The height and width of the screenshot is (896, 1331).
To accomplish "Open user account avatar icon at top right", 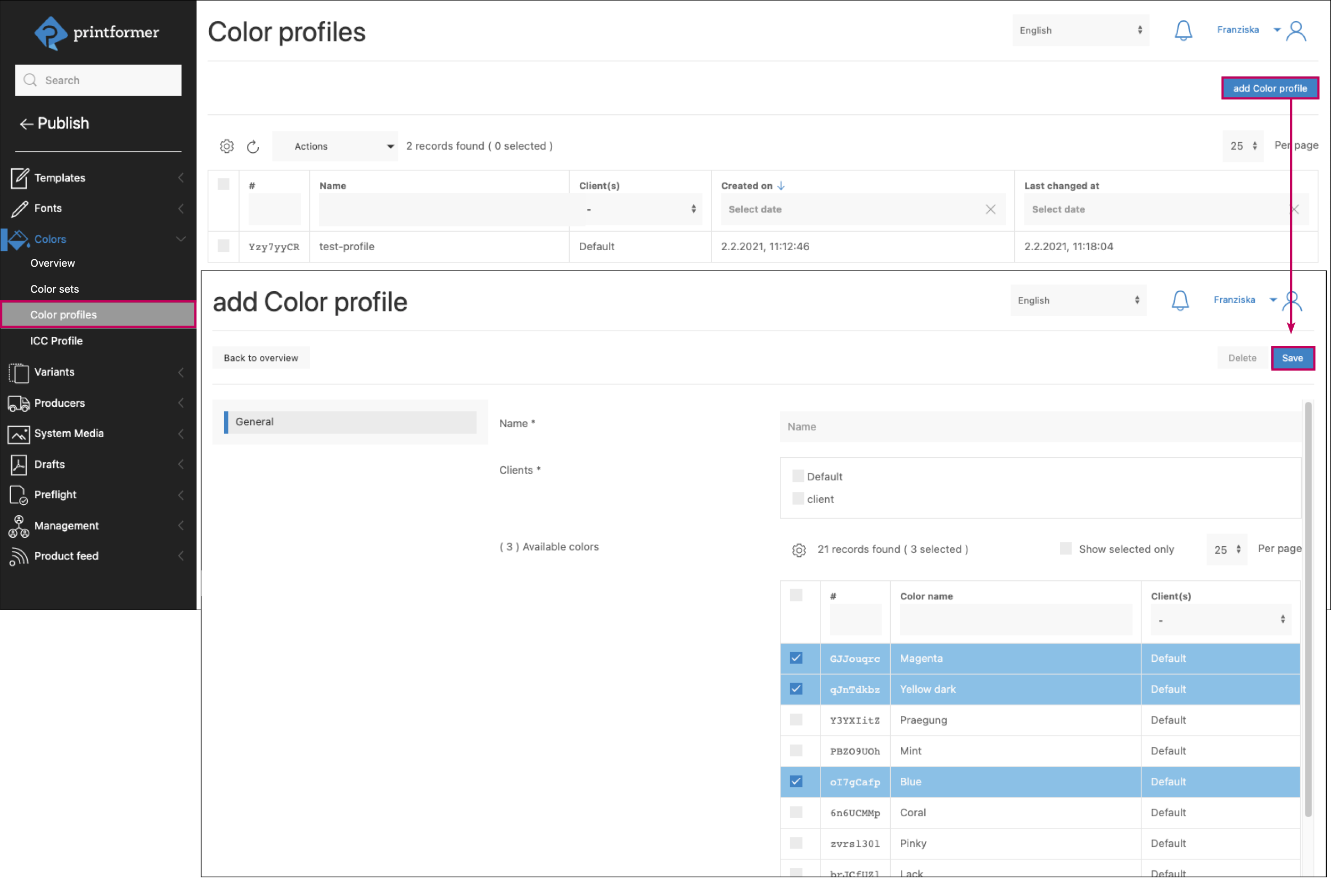I will 1296,31.
